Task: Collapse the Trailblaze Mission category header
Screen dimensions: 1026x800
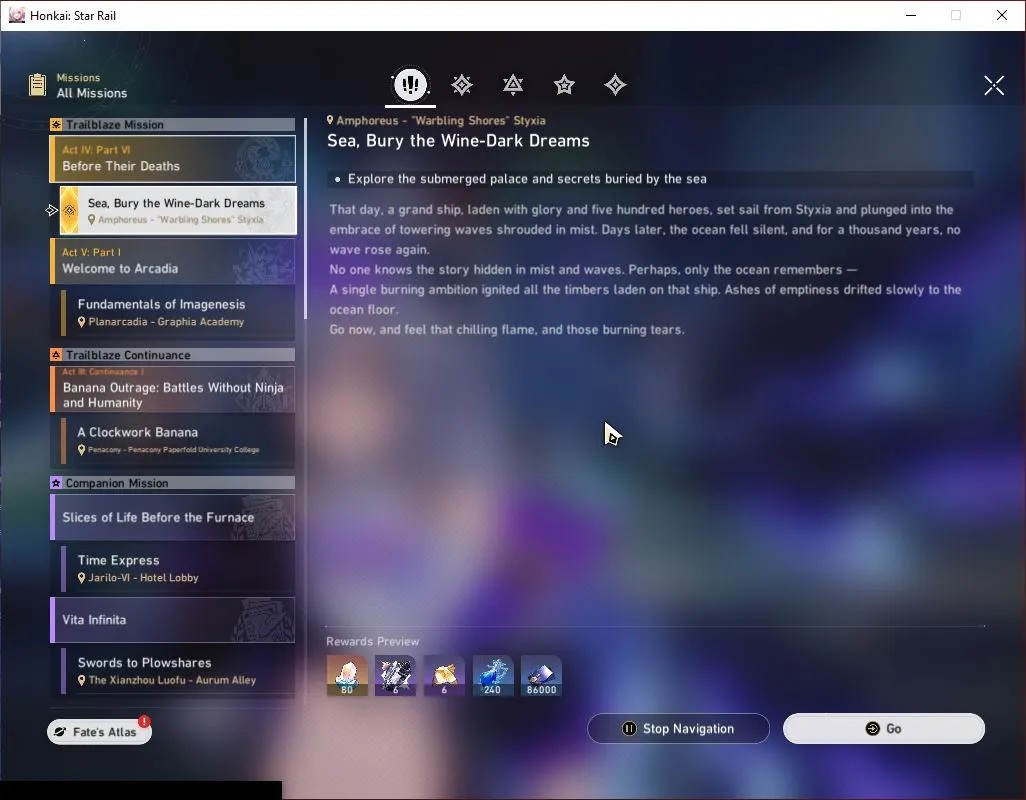Action: (172, 124)
